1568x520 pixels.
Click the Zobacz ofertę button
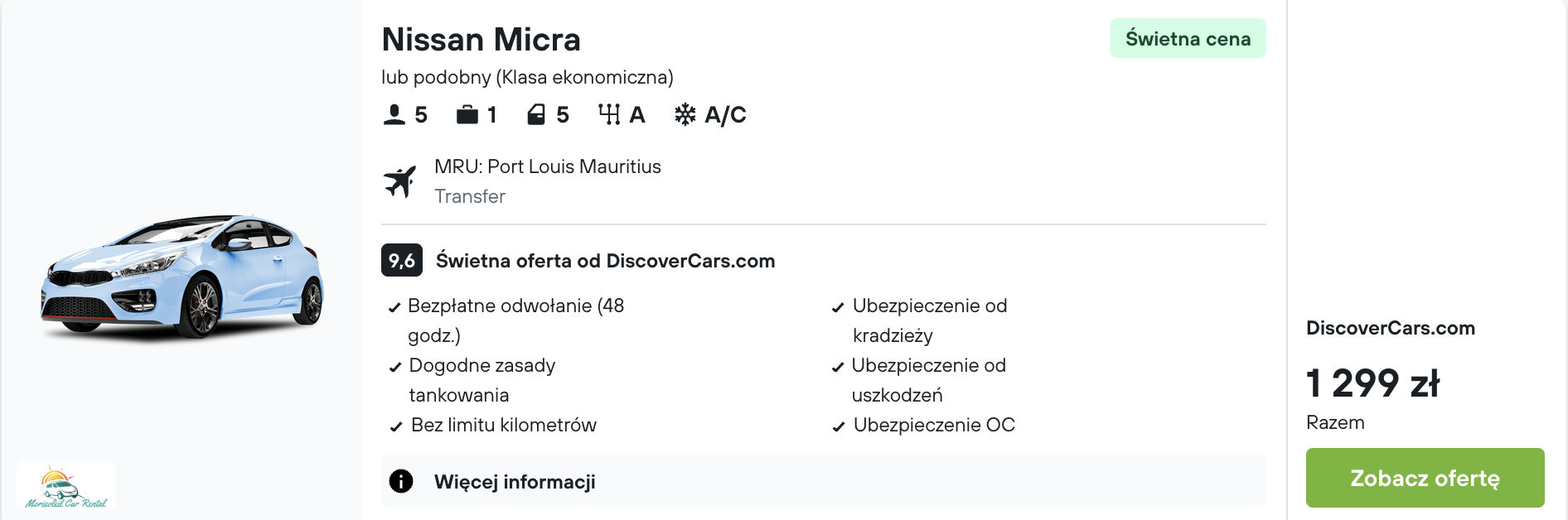1424,478
